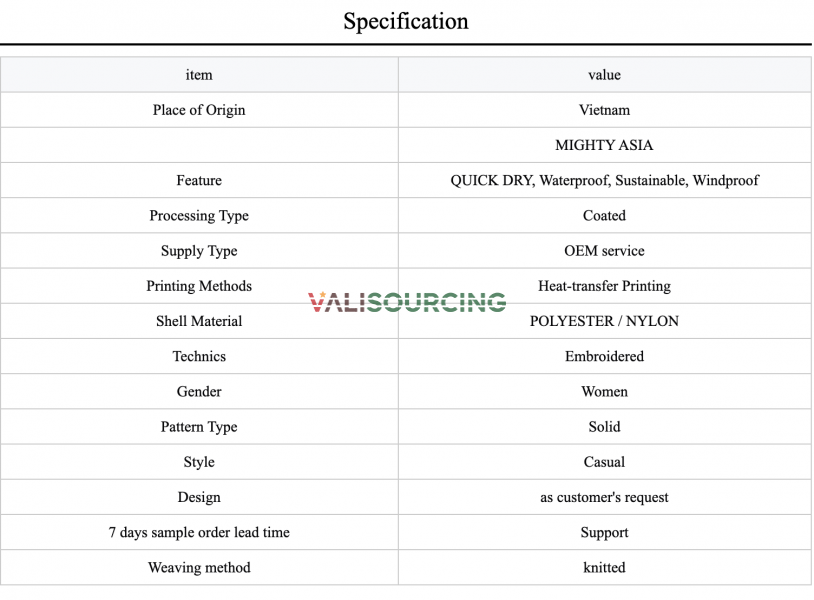Select the Processing Type label
This screenshot has height=600, width=814.
point(199,215)
